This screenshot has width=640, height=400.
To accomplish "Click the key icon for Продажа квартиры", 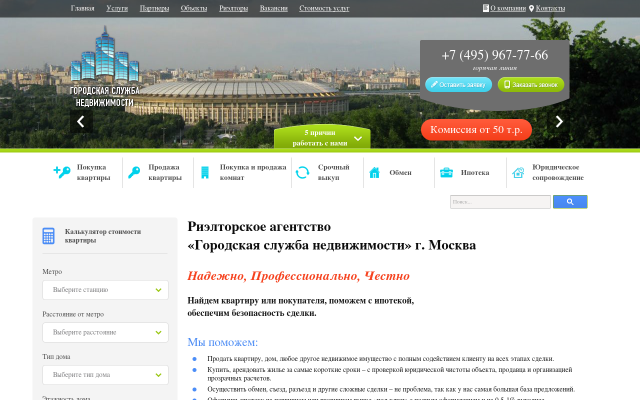I will 134,172.
